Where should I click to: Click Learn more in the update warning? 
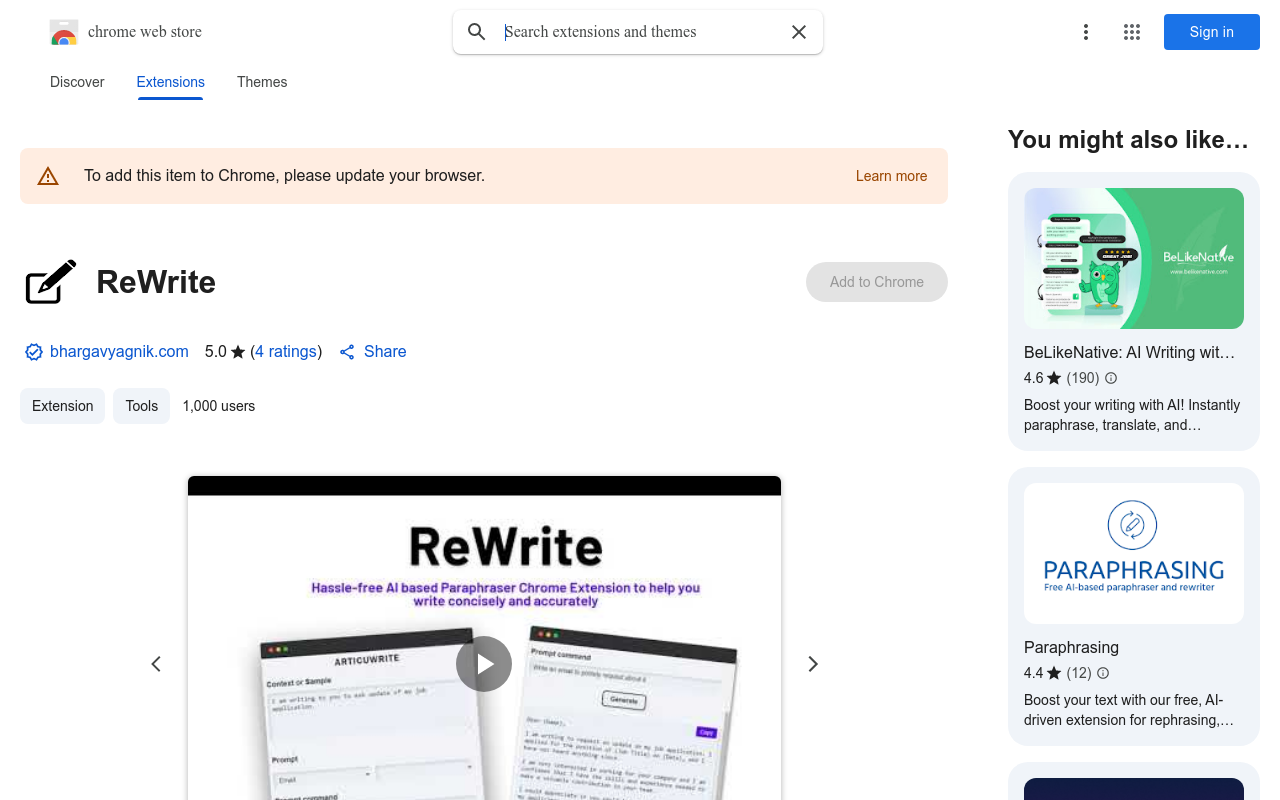point(891,176)
